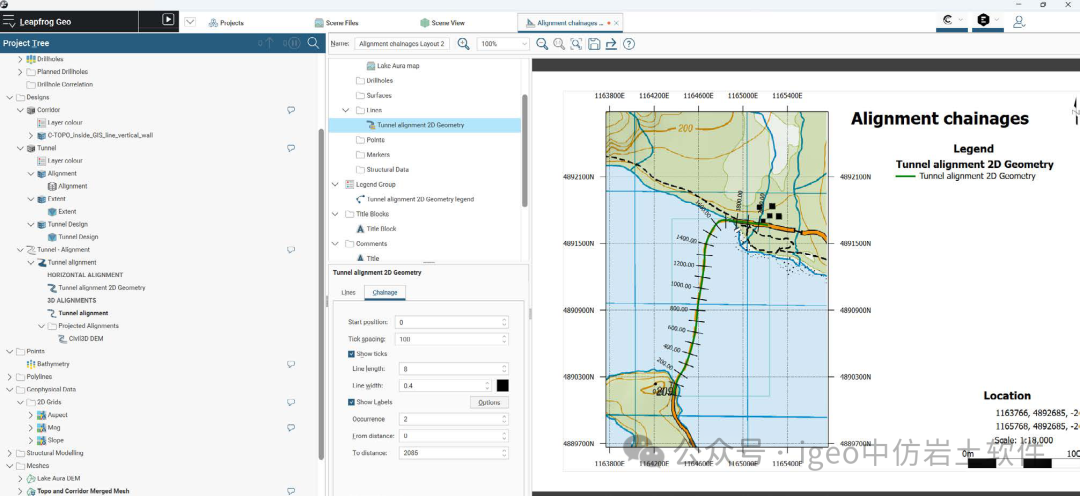Open the help question mark icon

[629, 44]
